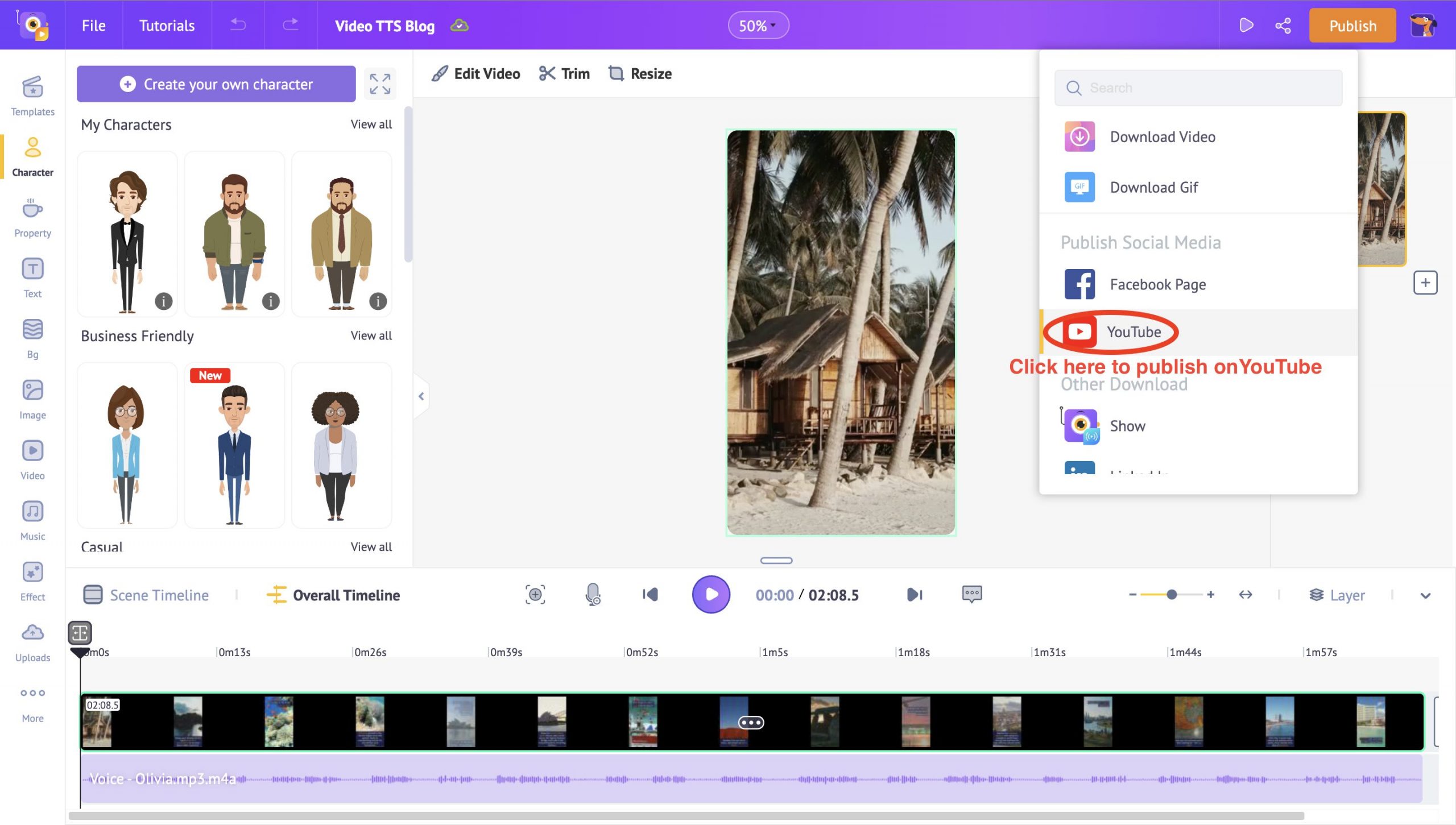
Task: Click the cloud save status icon
Action: click(x=460, y=26)
